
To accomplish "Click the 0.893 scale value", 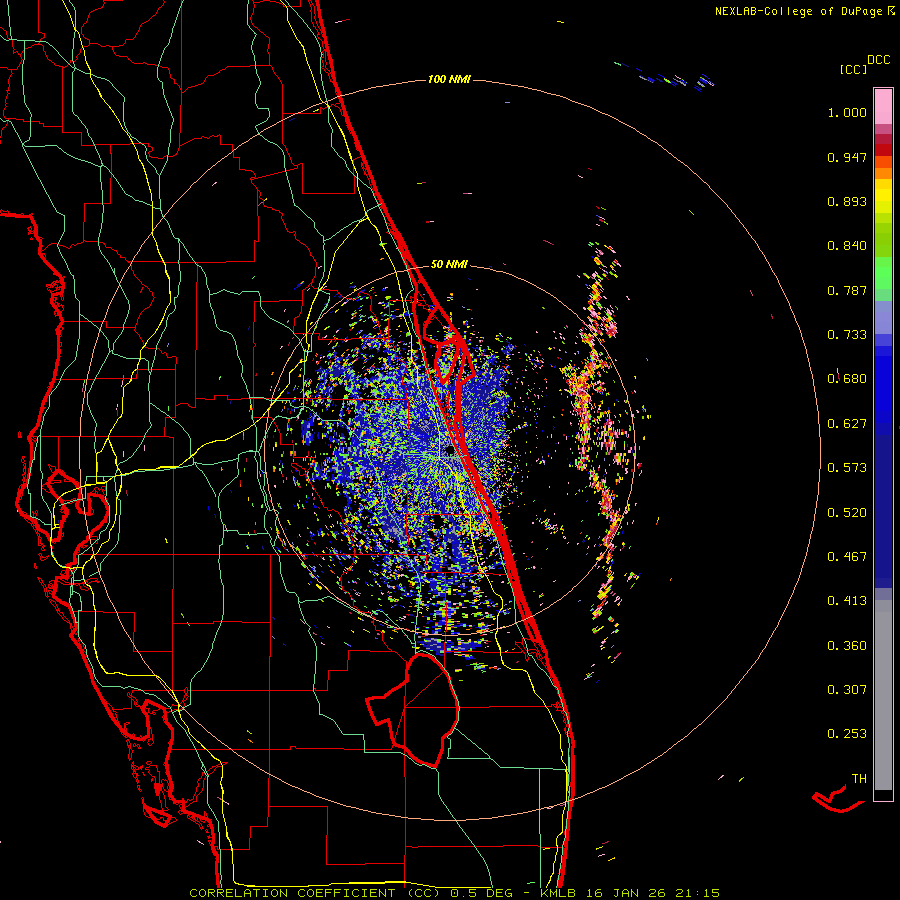I will 847,201.
